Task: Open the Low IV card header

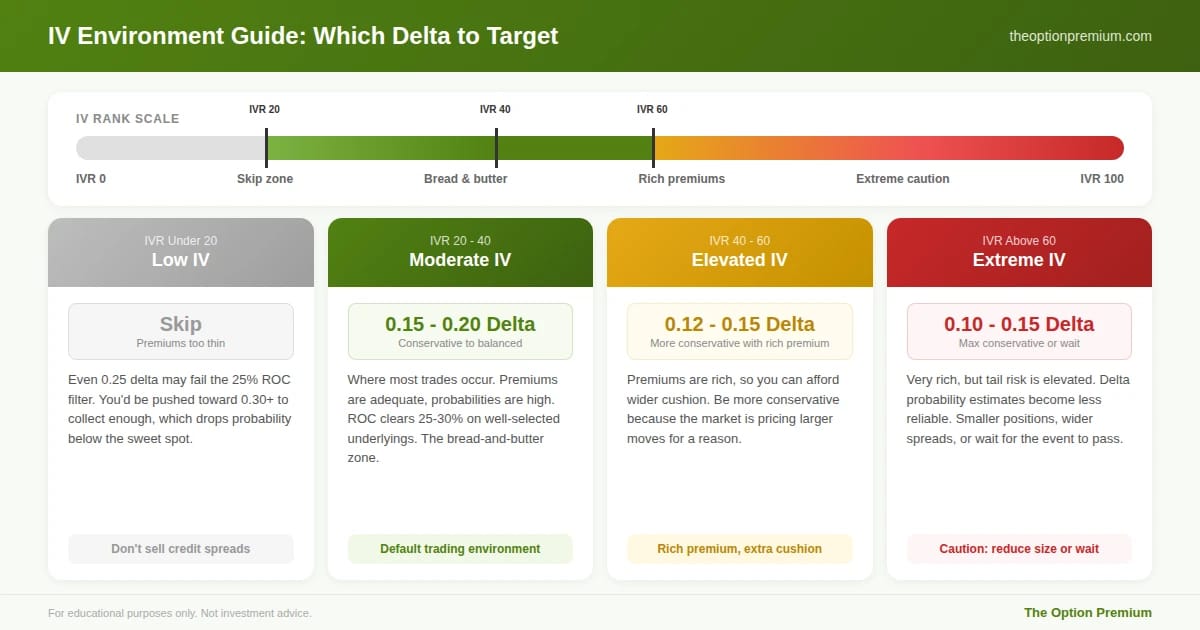Action: [181, 252]
